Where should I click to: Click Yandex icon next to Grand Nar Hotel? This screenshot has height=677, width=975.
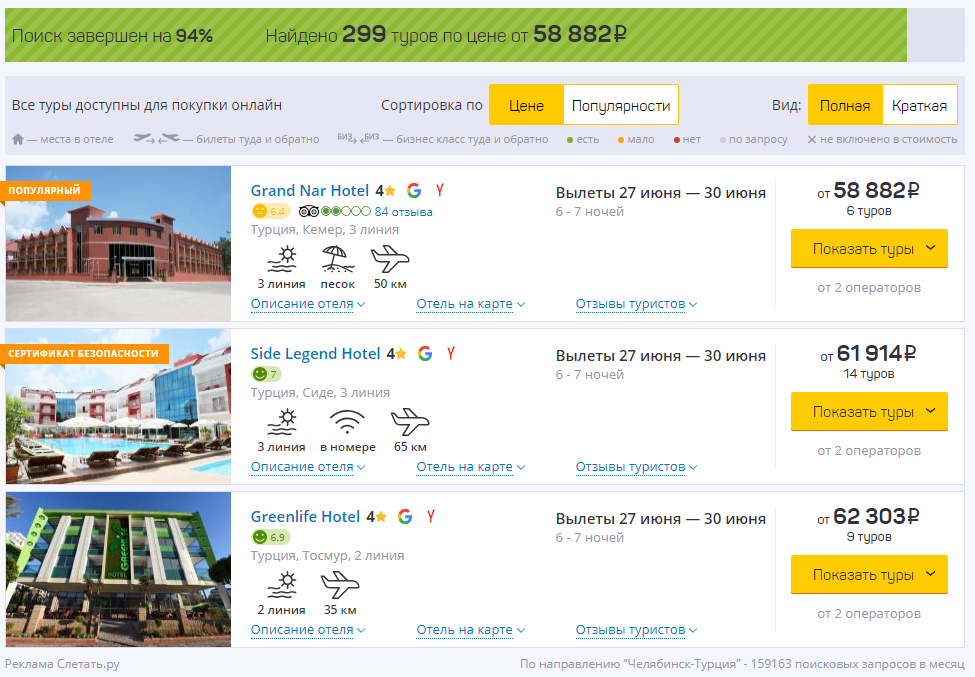(x=440, y=190)
